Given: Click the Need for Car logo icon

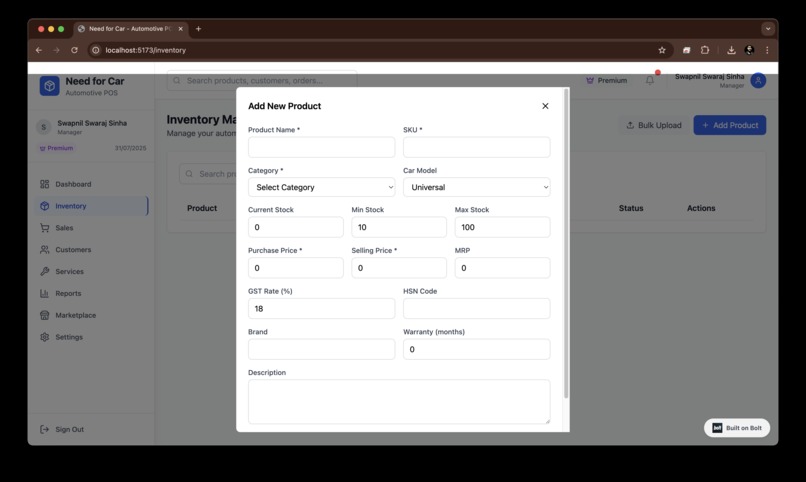Looking at the screenshot, I should pyautogui.click(x=49, y=86).
